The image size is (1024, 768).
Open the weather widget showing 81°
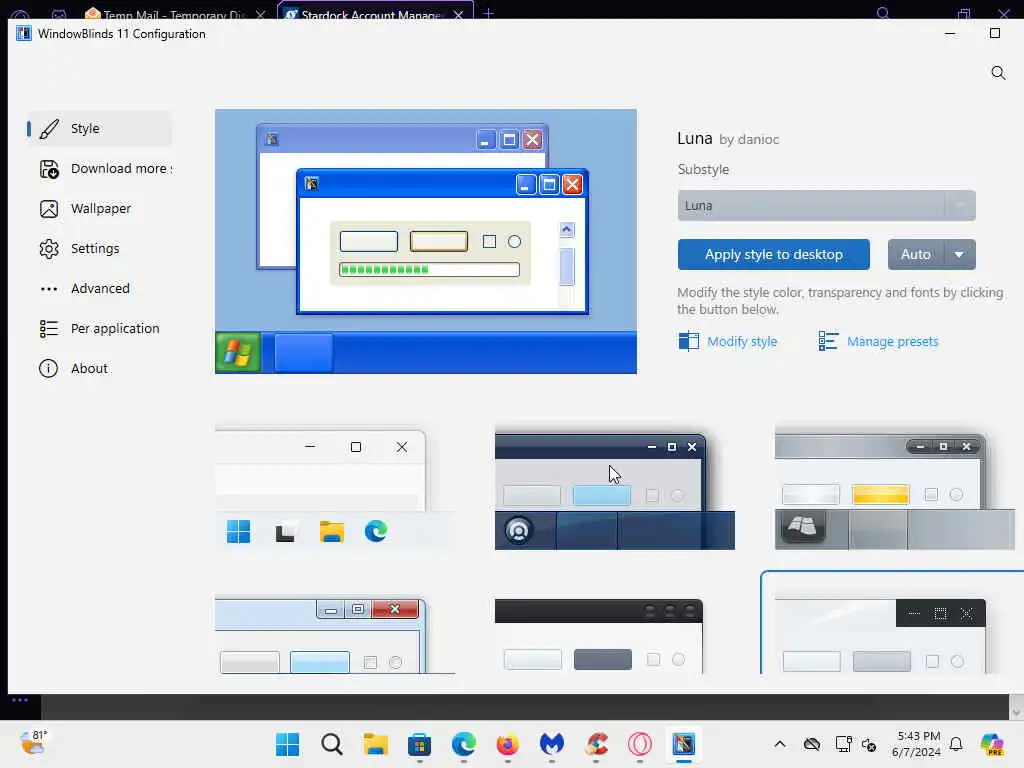point(33,743)
